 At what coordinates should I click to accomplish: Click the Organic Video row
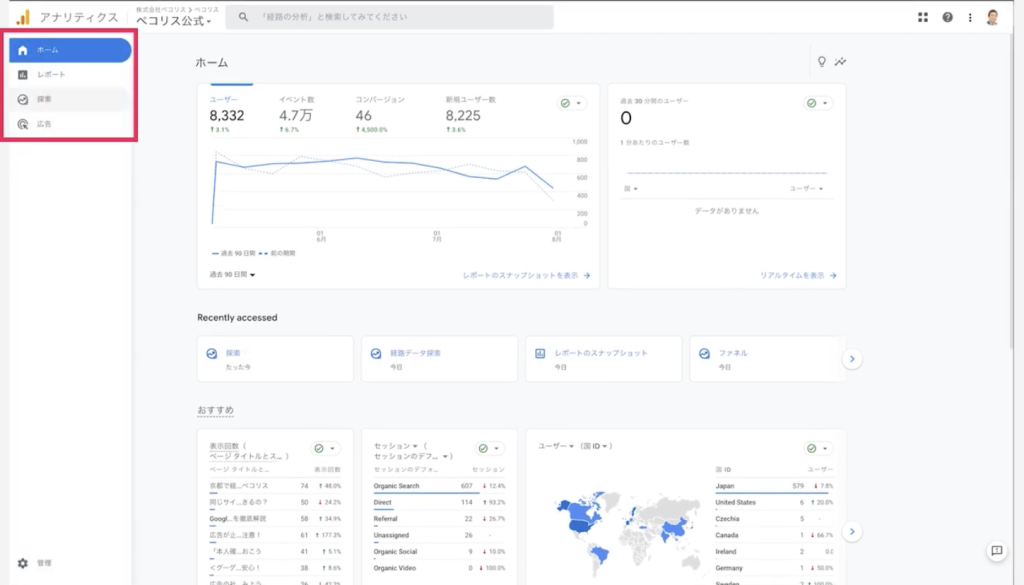[x=440, y=568]
